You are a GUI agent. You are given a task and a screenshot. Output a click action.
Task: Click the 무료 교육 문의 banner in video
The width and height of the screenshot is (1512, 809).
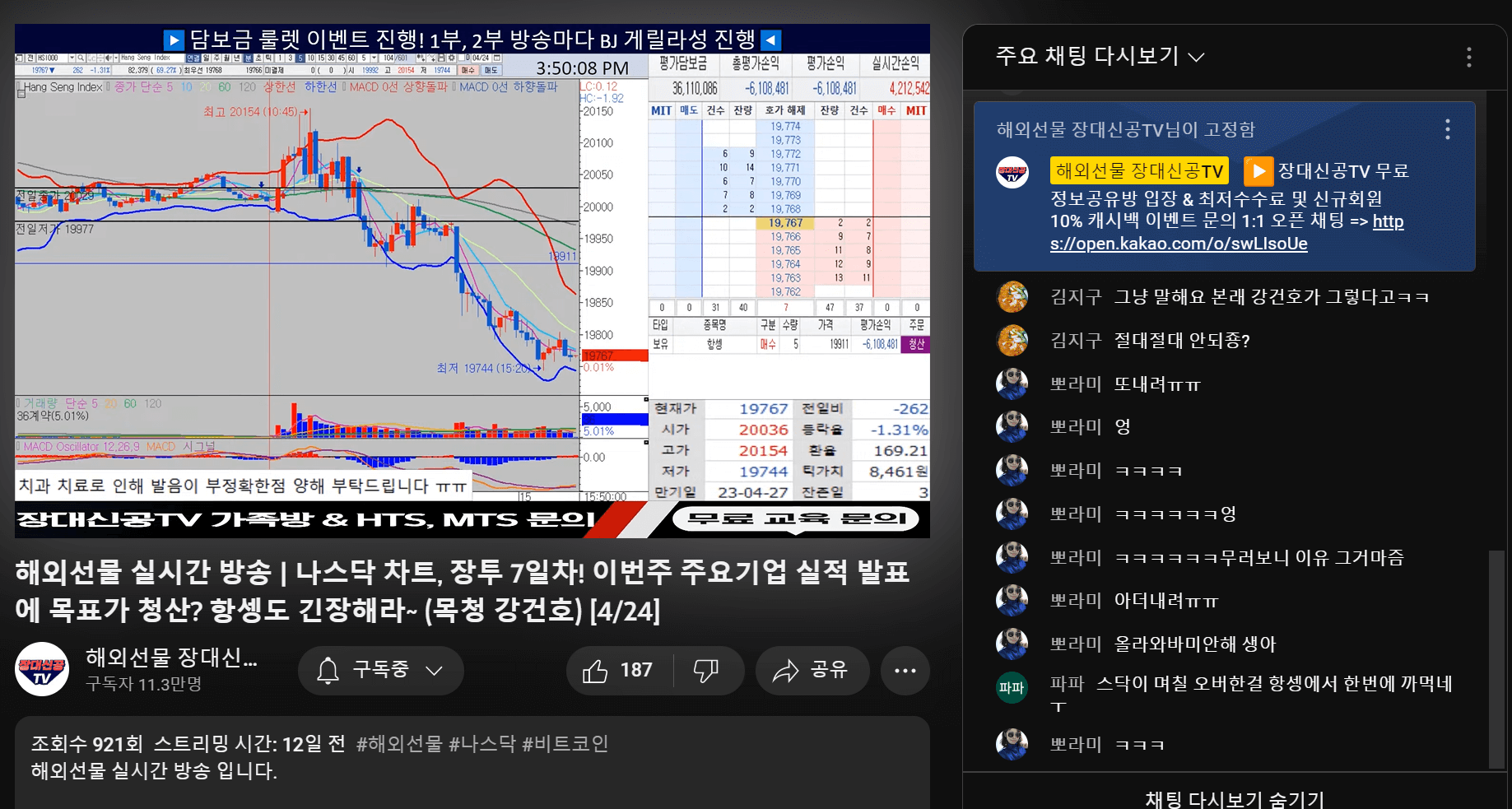click(796, 519)
